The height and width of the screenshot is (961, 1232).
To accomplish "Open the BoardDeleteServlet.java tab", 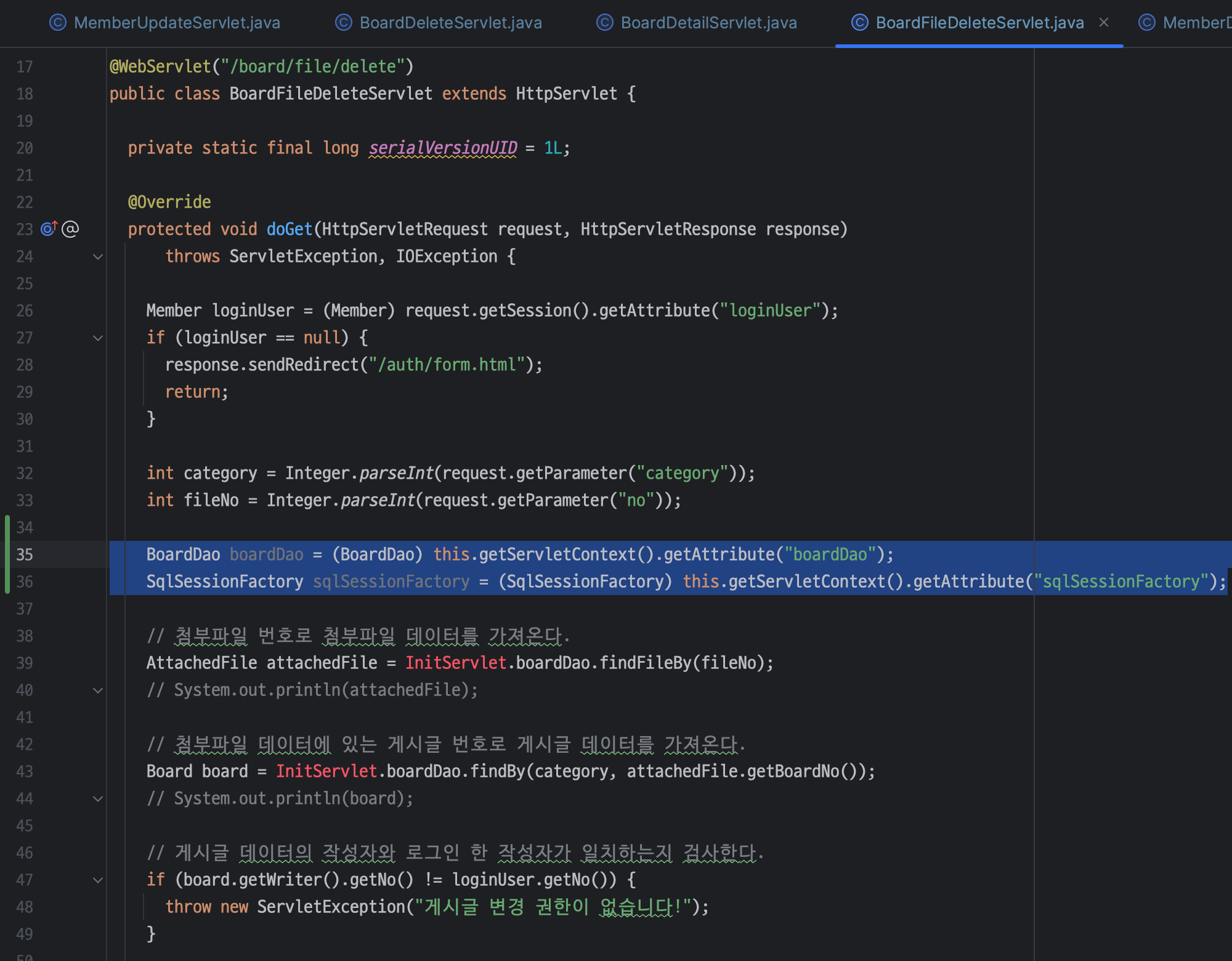I will (450, 23).
